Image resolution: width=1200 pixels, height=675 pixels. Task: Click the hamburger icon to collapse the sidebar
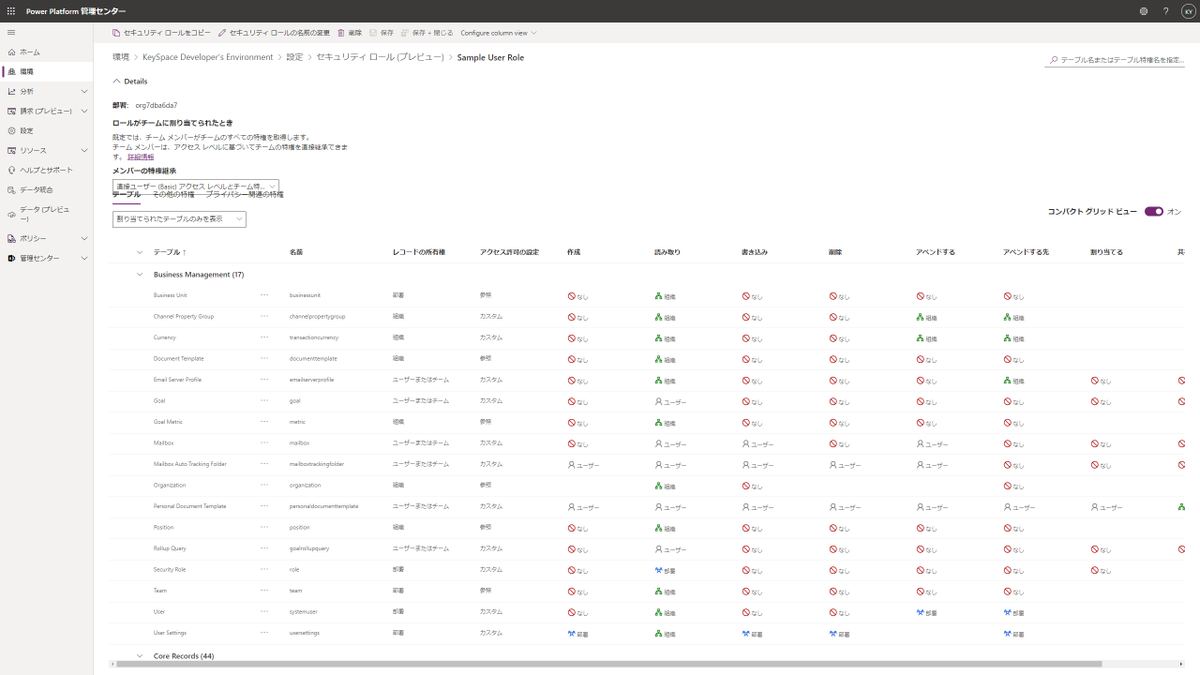(x=13, y=31)
